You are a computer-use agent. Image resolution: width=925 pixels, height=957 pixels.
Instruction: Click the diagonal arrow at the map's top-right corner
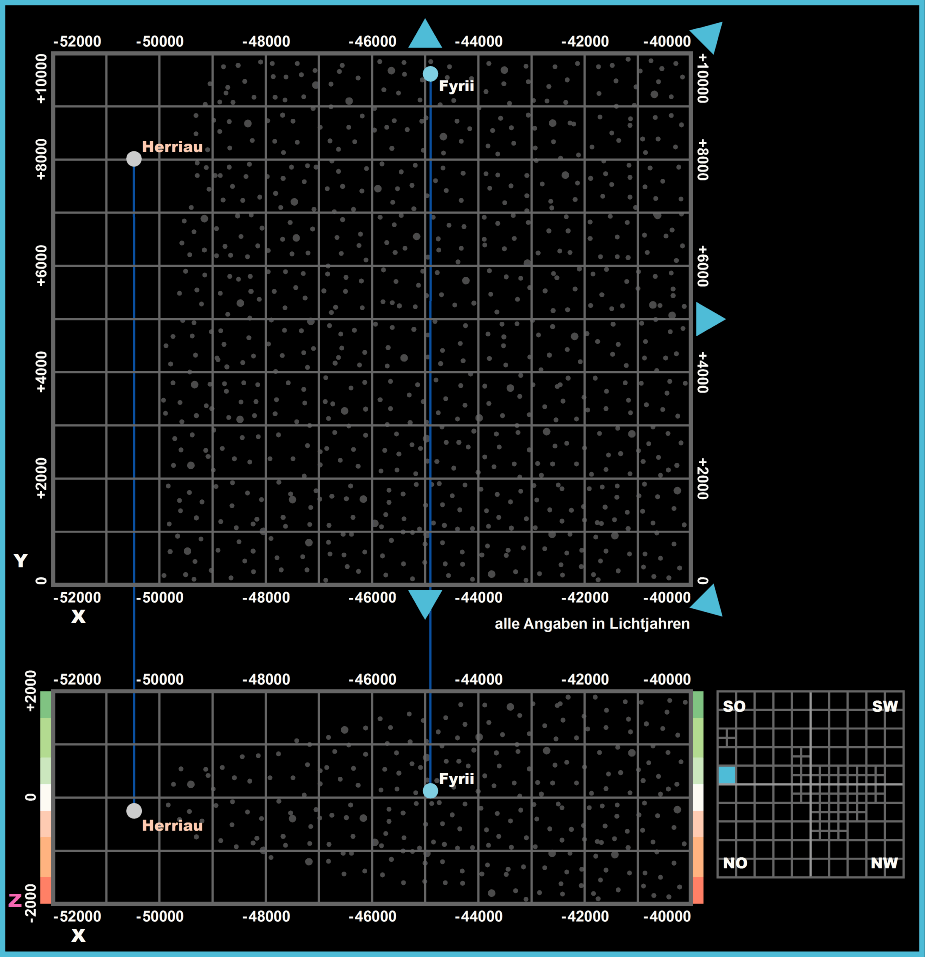tap(708, 36)
